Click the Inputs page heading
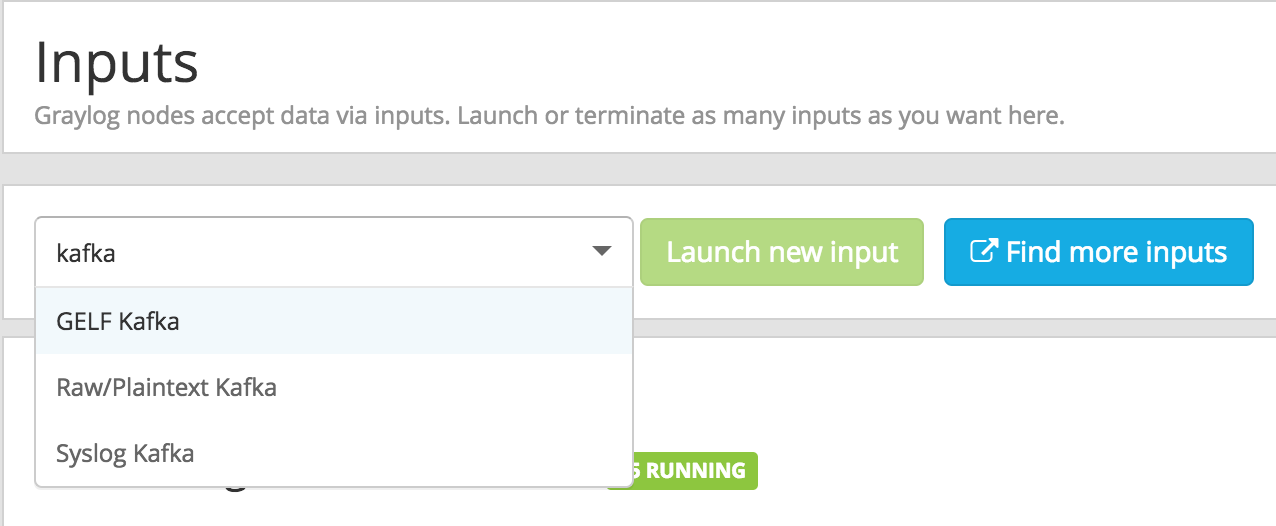Viewport: 1276px width, 526px height. pyautogui.click(x=117, y=62)
